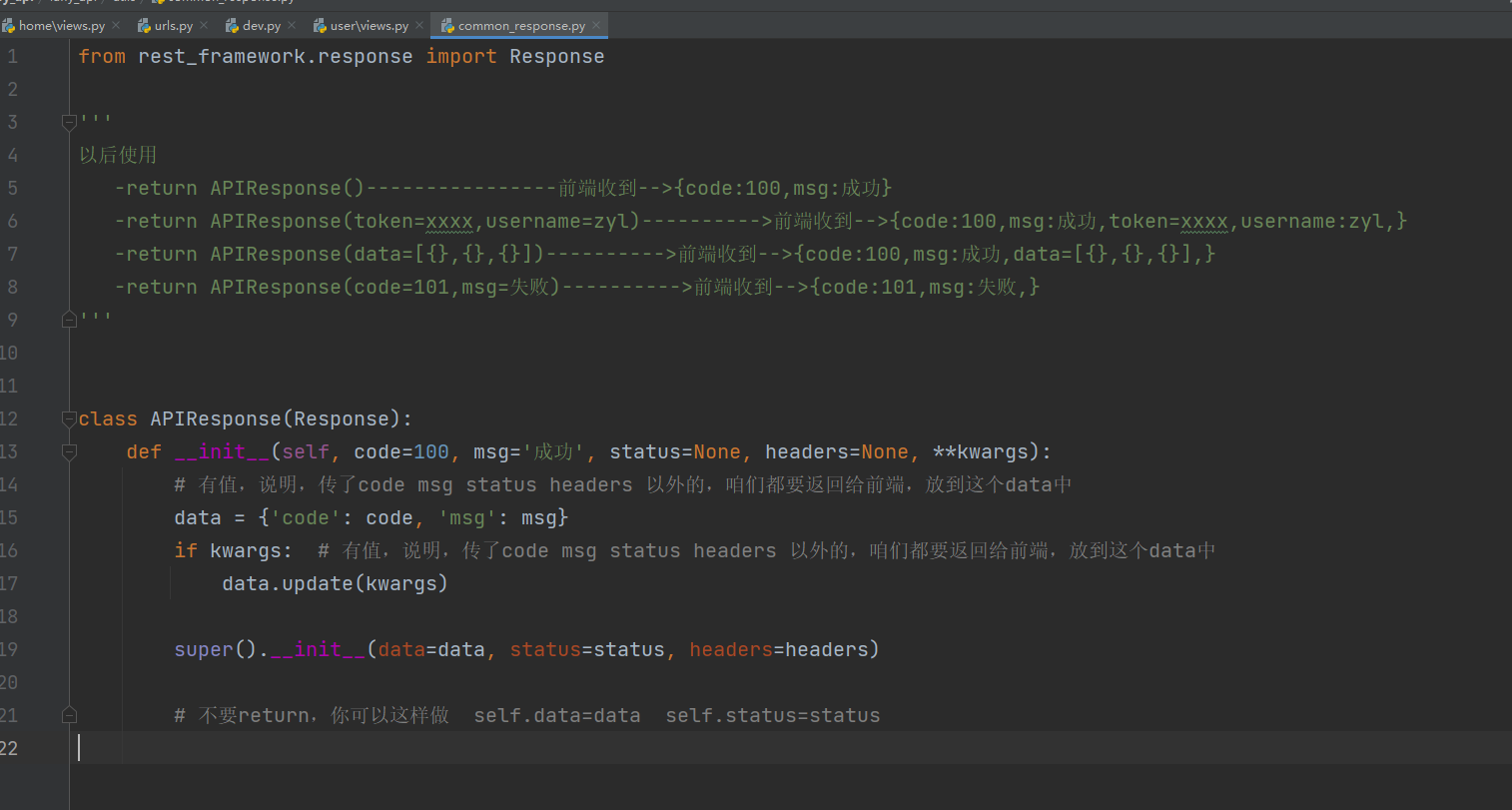Click "headers=headers" in the super call
1512x810 pixels.
[x=779, y=649]
